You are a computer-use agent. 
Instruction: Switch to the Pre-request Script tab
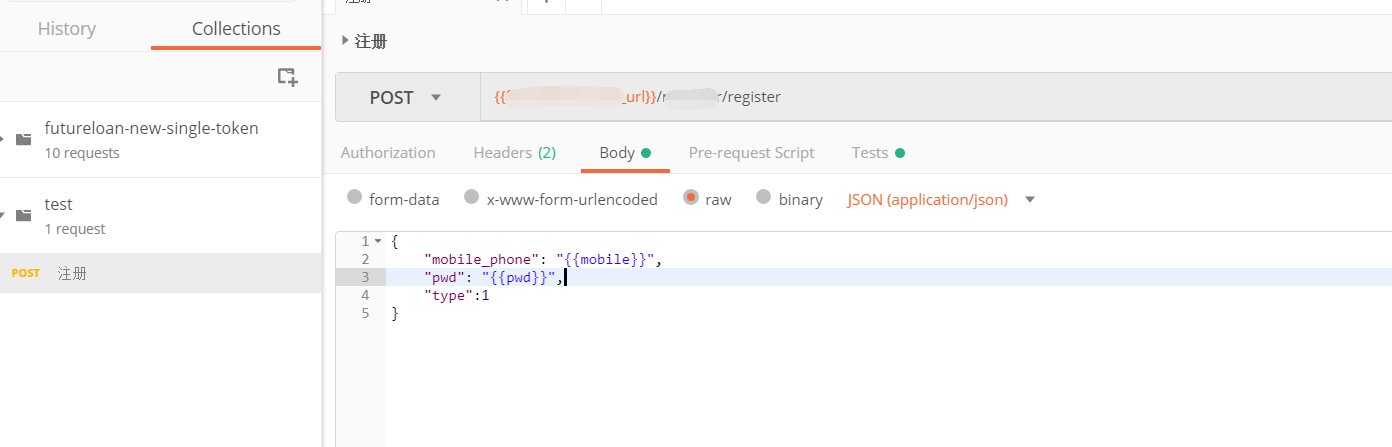tap(751, 153)
